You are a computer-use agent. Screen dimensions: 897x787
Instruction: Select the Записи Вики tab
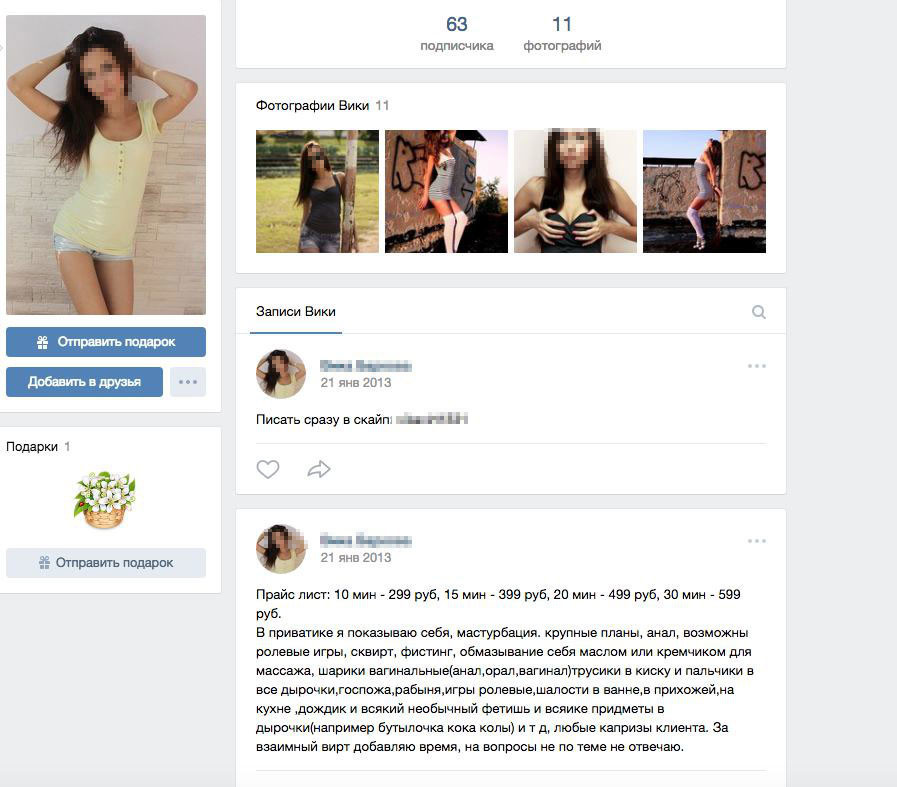pos(296,312)
